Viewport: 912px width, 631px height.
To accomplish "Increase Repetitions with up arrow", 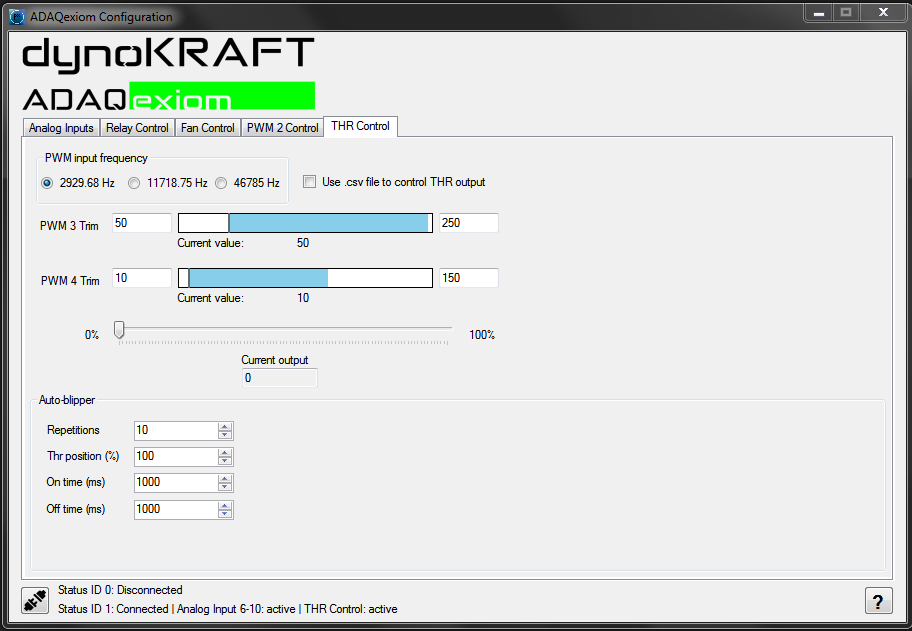I will pyautogui.click(x=225, y=427).
